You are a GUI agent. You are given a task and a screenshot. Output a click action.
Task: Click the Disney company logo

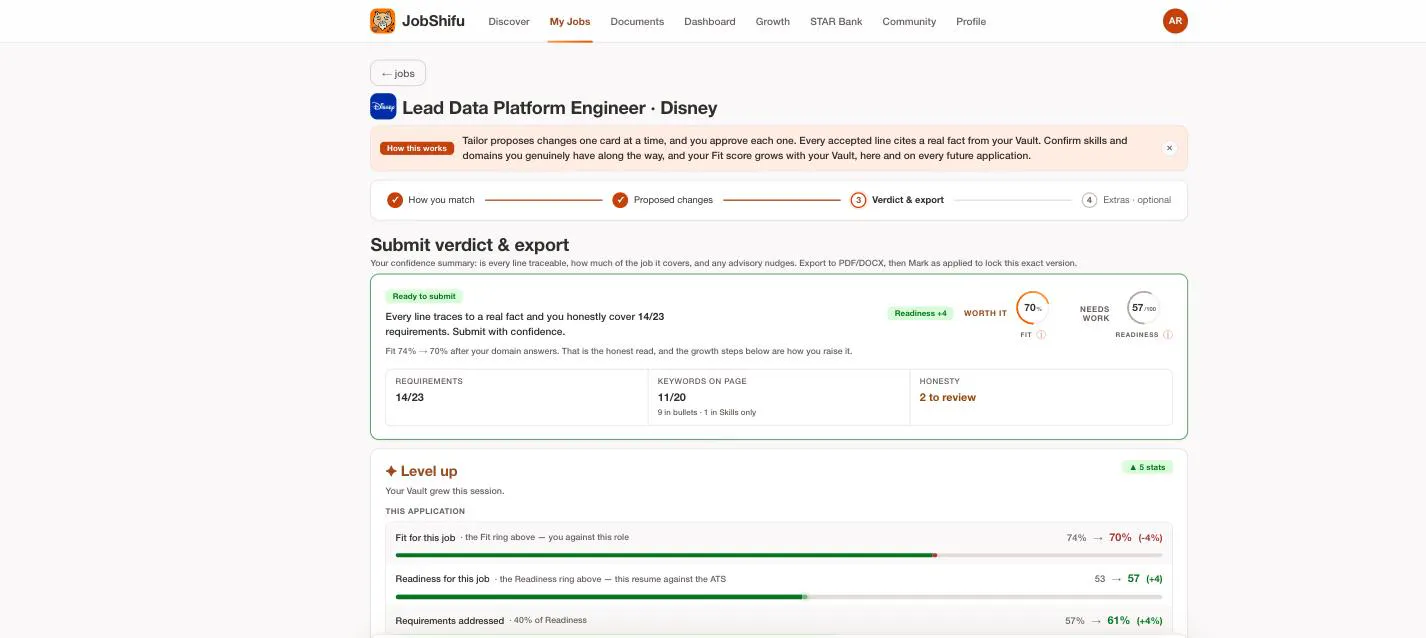(383, 107)
